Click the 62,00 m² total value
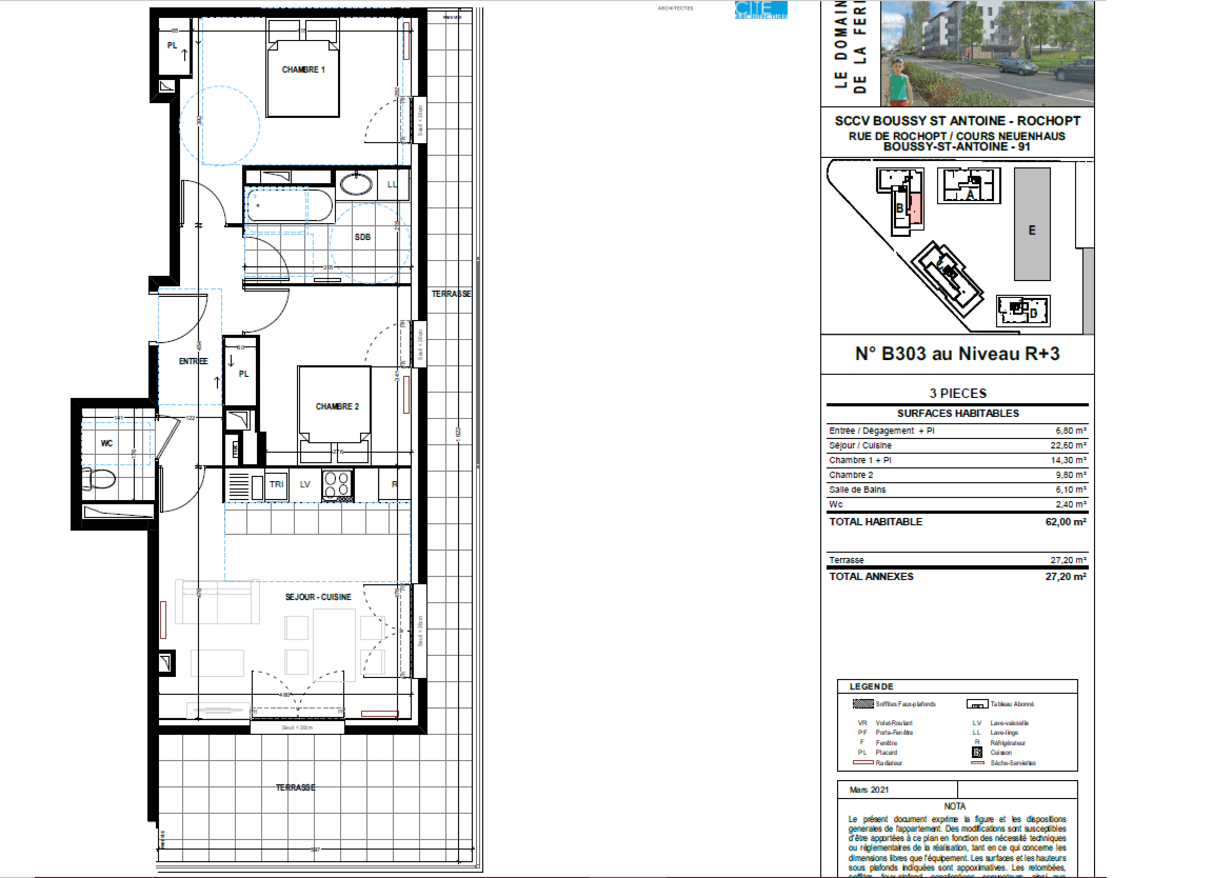Image resolution: width=1213 pixels, height=878 pixels. tap(1067, 522)
